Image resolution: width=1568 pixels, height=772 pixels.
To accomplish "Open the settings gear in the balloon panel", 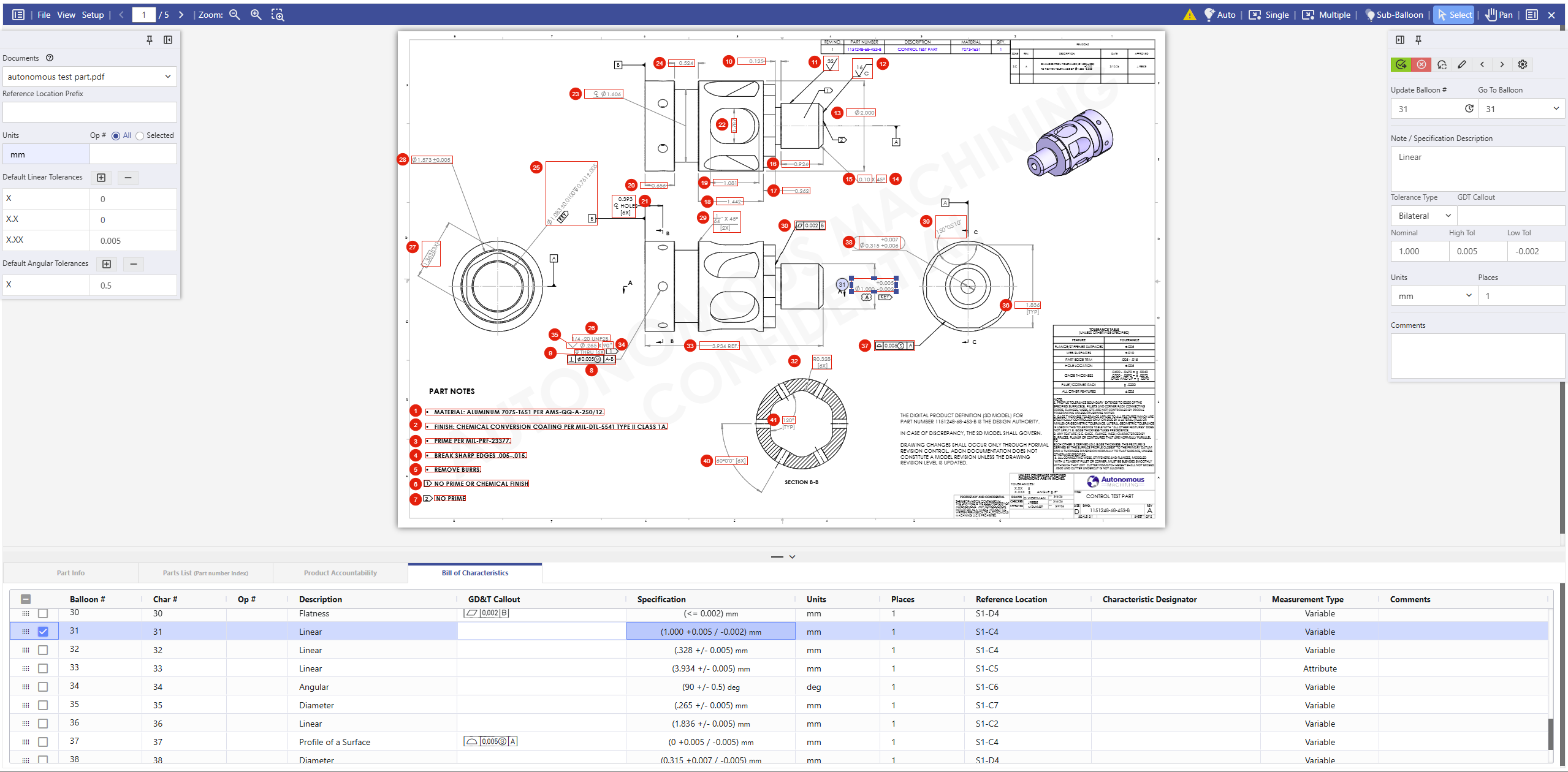I will coord(1522,64).
